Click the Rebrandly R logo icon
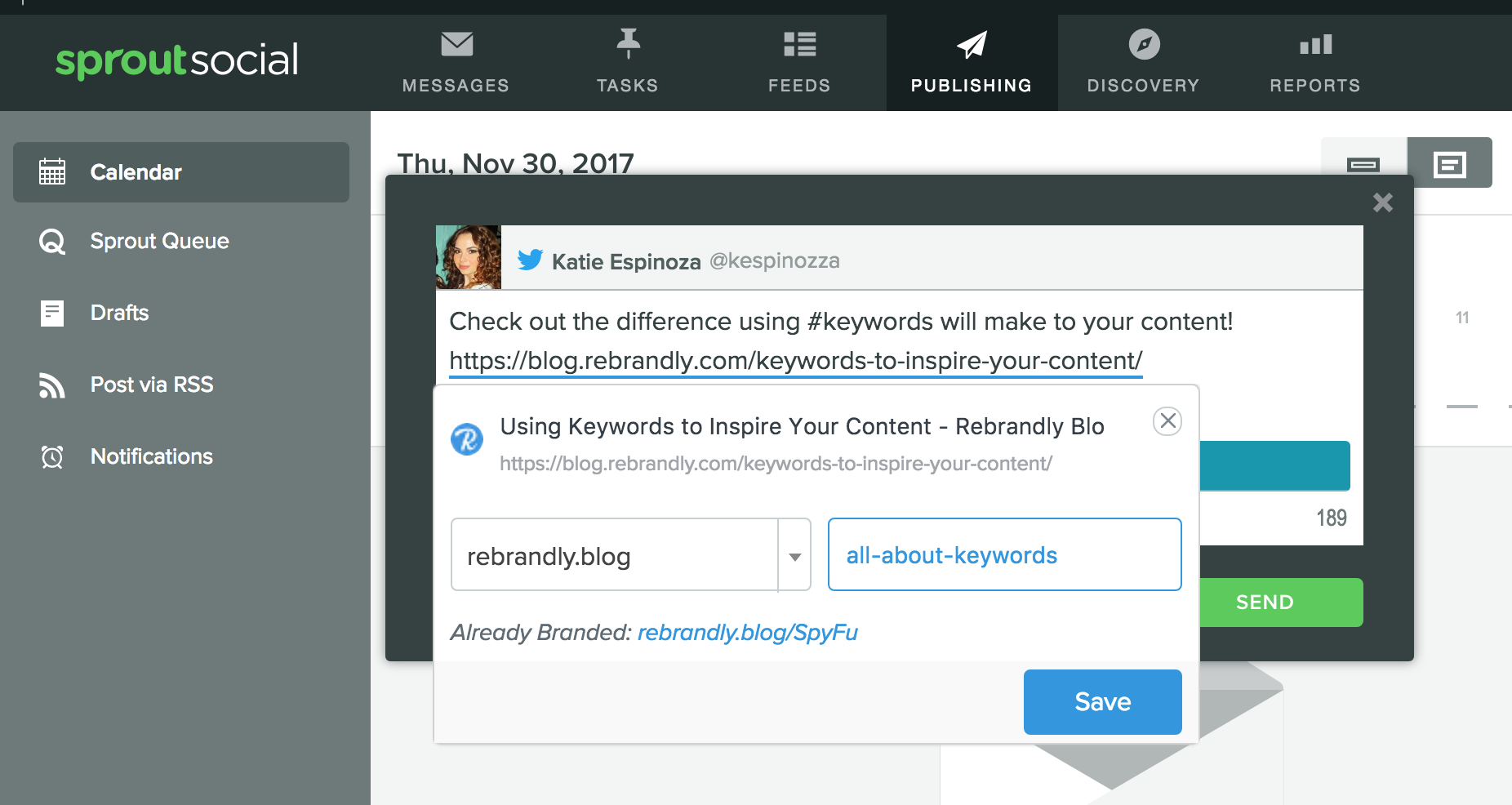The width and height of the screenshot is (1512, 805). (x=467, y=439)
